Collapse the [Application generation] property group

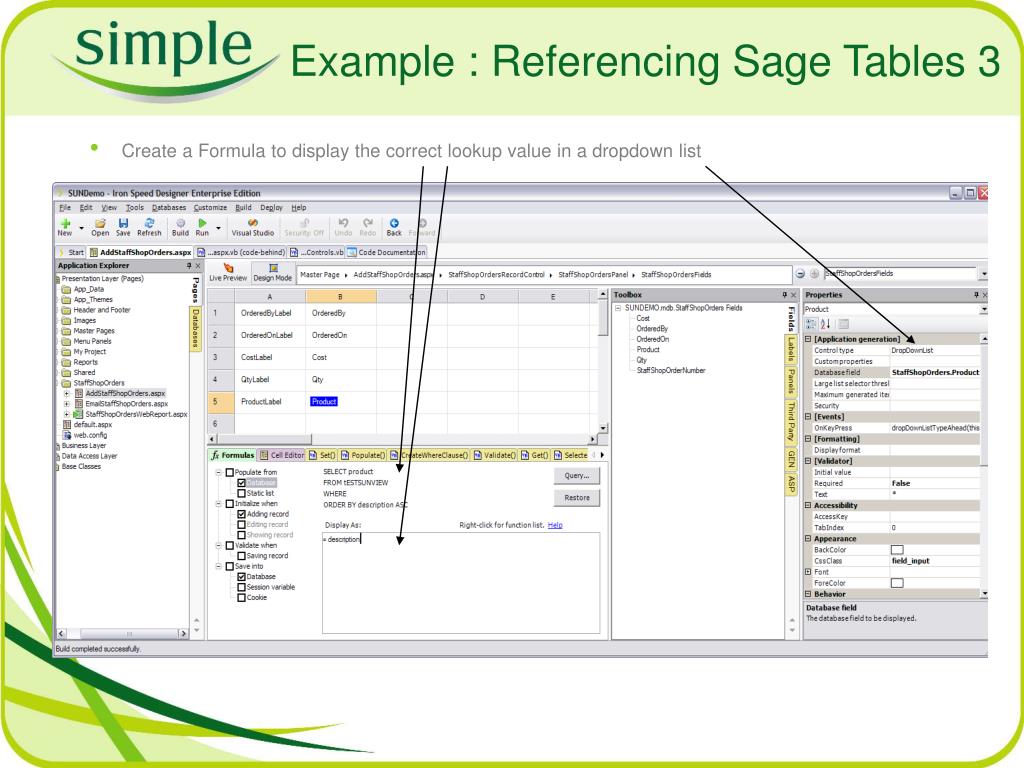point(808,339)
